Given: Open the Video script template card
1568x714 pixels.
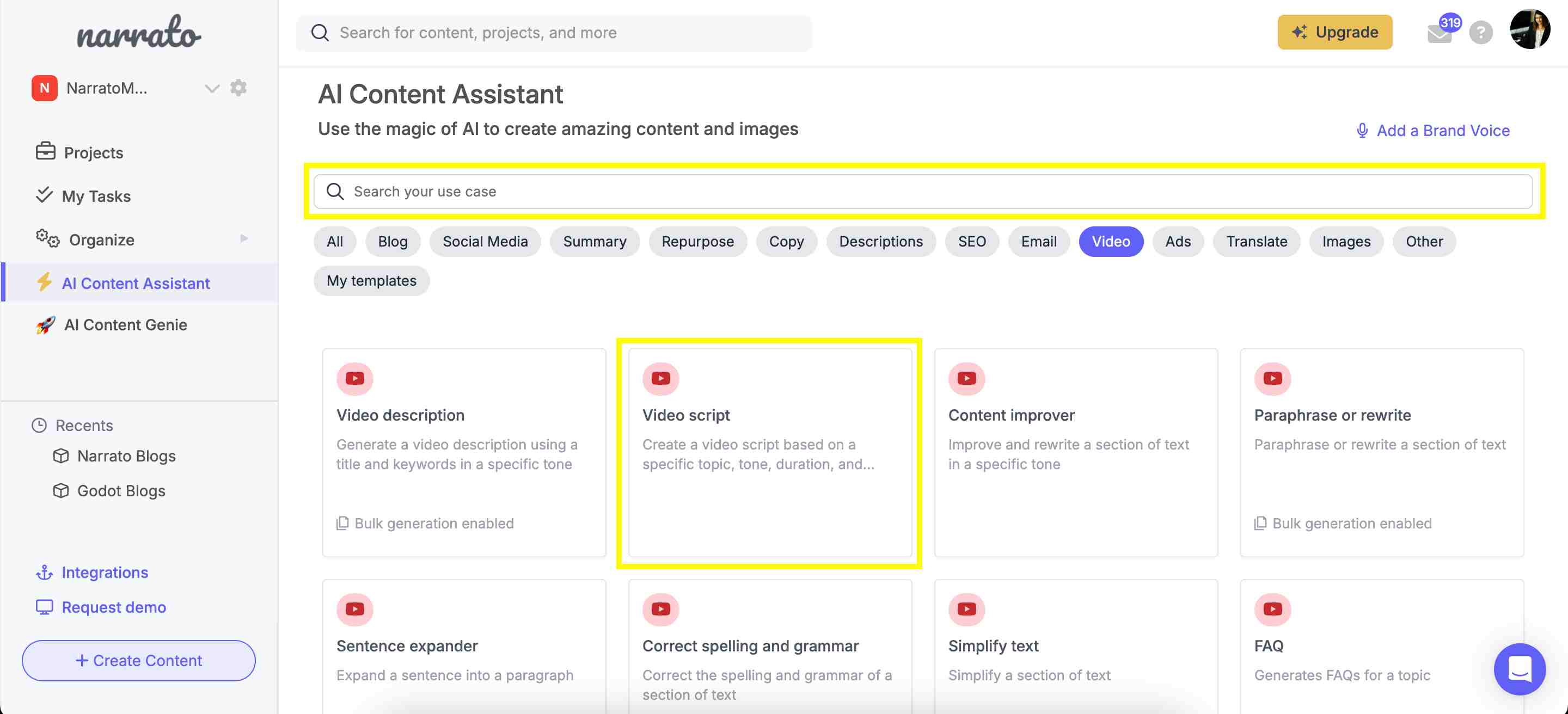Looking at the screenshot, I should pos(770,452).
